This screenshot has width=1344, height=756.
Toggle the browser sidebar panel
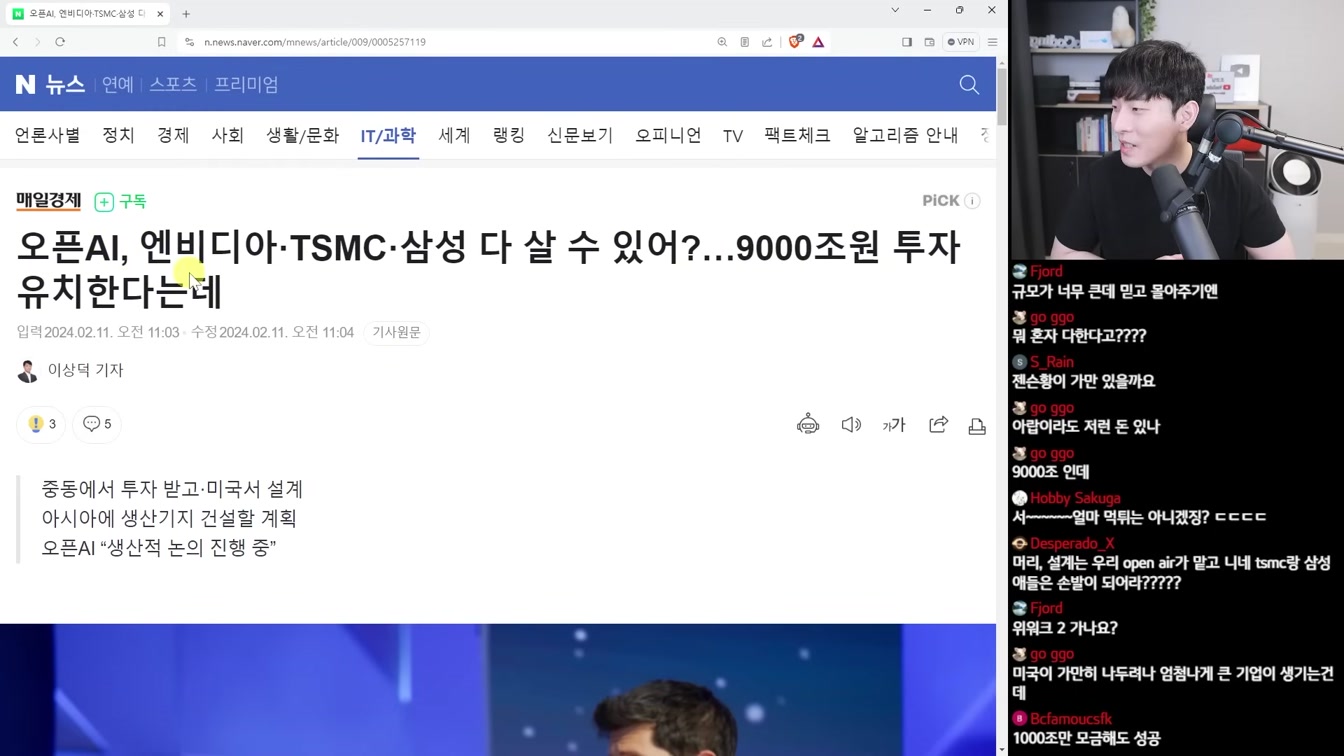click(x=907, y=42)
